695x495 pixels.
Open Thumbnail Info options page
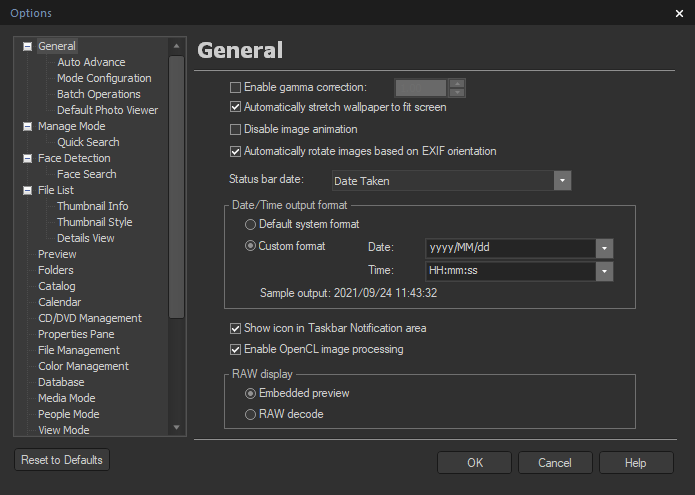pyautogui.click(x=93, y=206)
